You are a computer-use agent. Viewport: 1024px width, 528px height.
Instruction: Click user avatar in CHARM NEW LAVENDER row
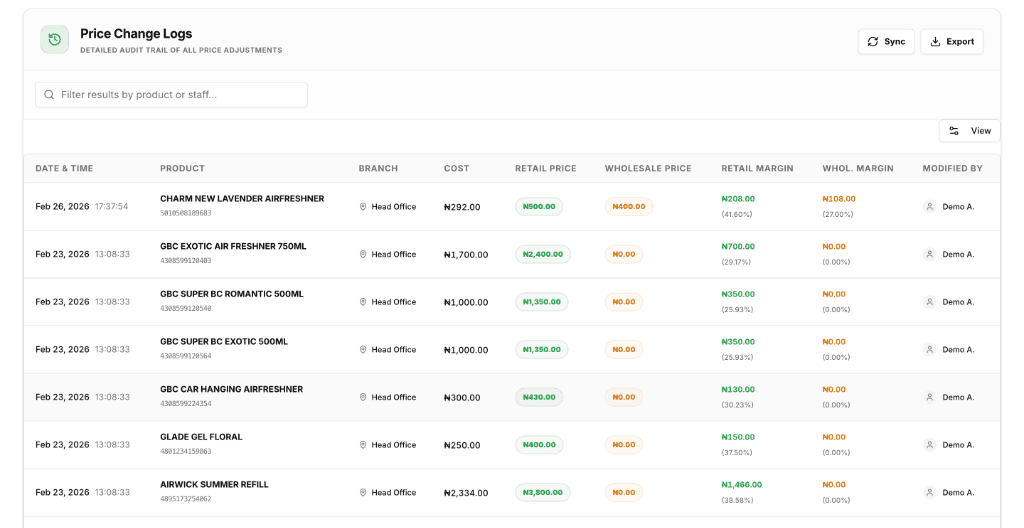(929, 206)
